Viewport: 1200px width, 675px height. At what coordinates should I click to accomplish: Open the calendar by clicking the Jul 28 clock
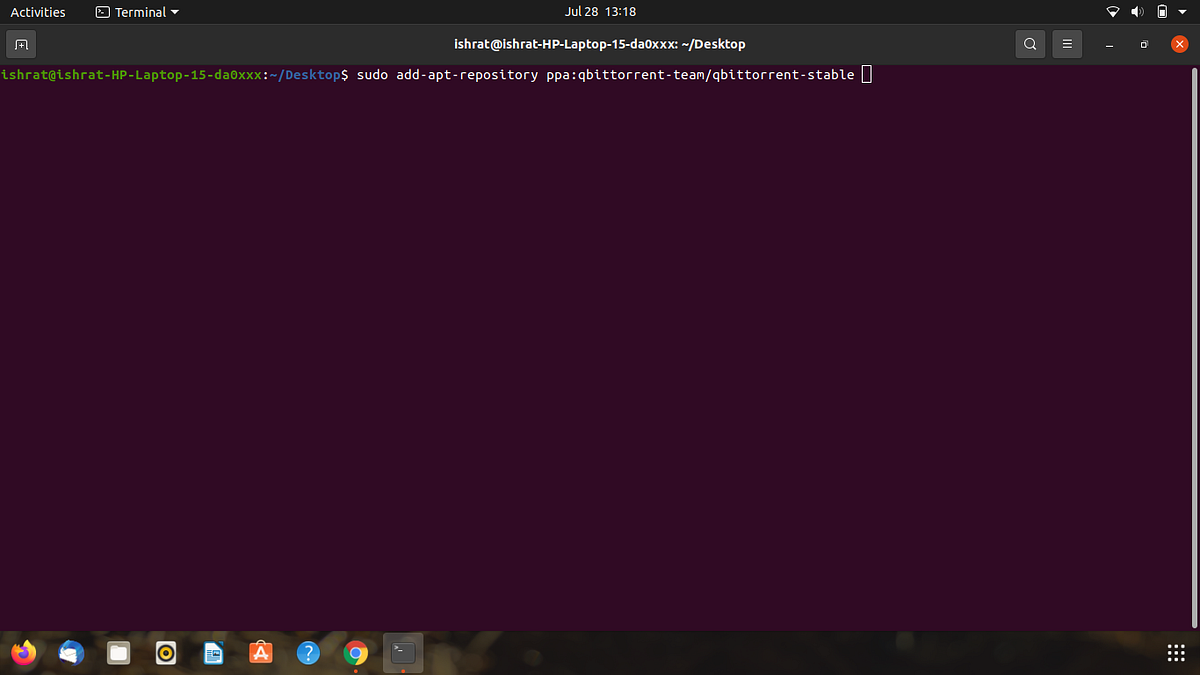coord(599,12)
